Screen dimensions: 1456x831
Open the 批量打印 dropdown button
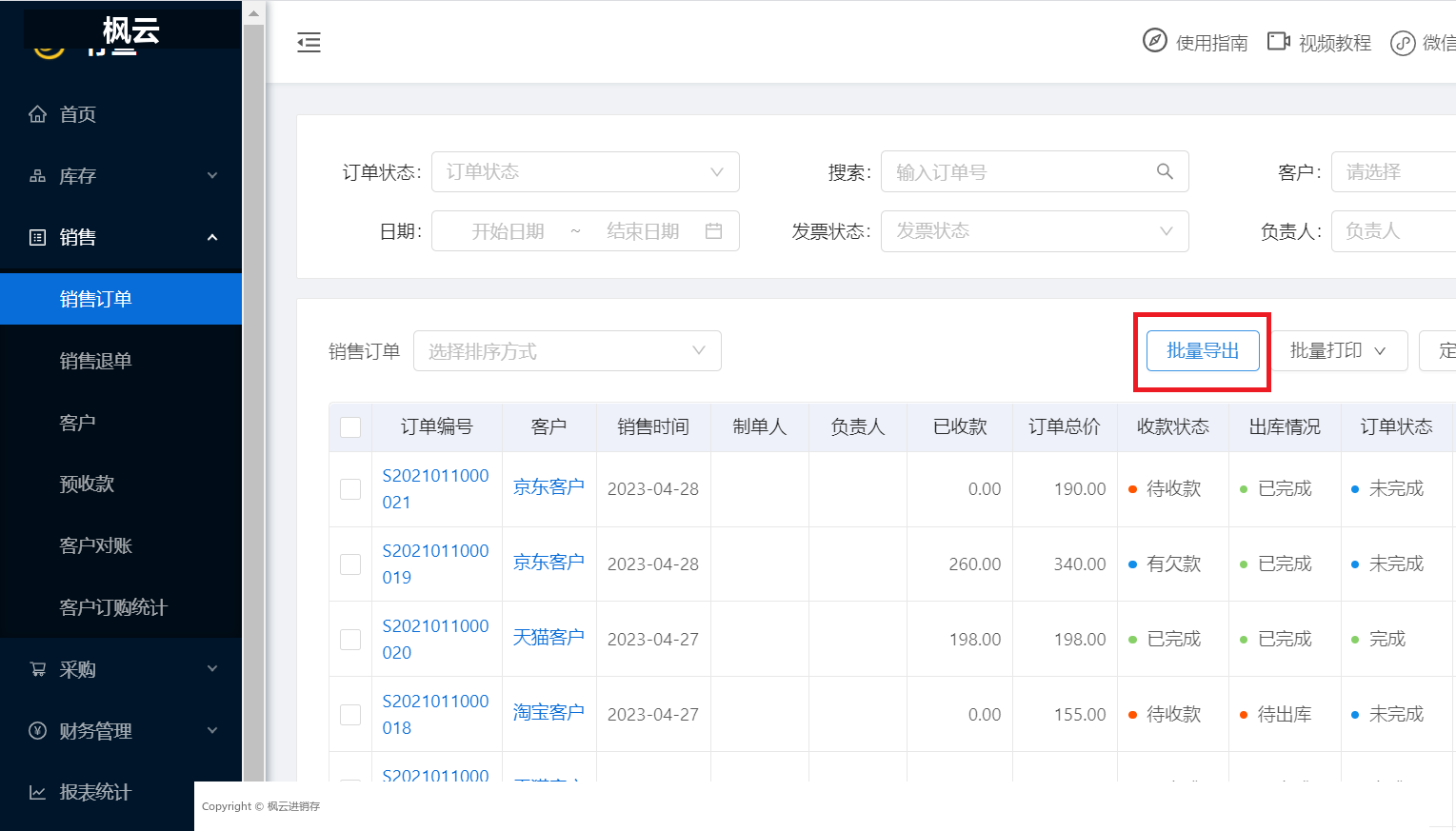(x=1339, y=351)
